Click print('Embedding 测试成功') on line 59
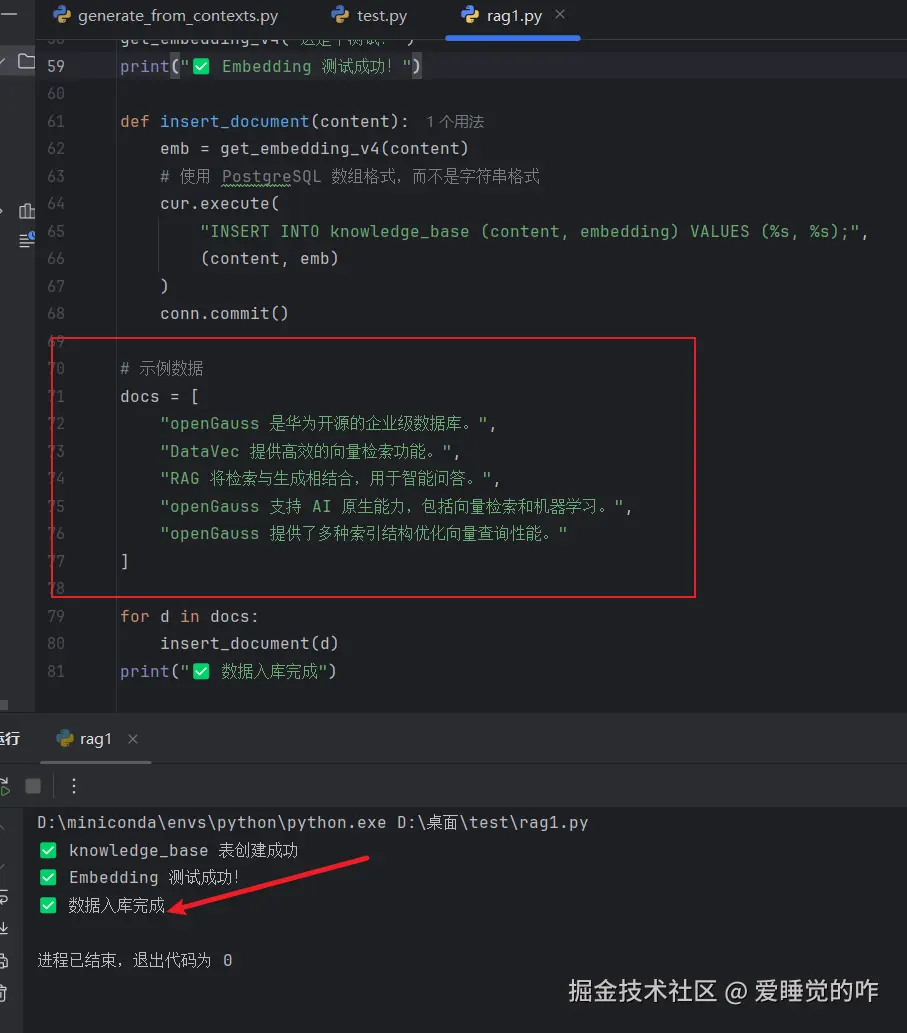907x1033 pixels. [x=270, y=67]
